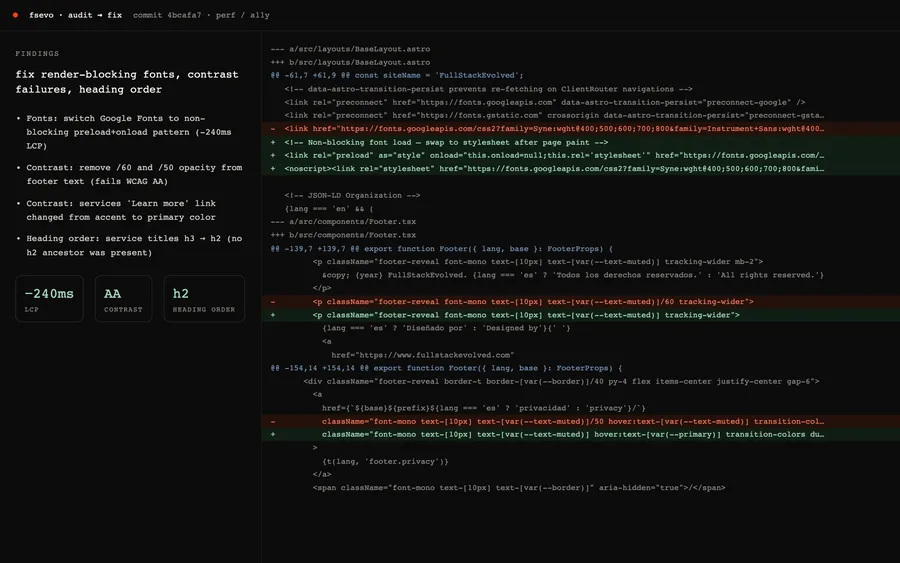This screenshot has width=900, height=563.
Task: Click the added 'Non-blocking font load' comment line
Action: [581, 142]
